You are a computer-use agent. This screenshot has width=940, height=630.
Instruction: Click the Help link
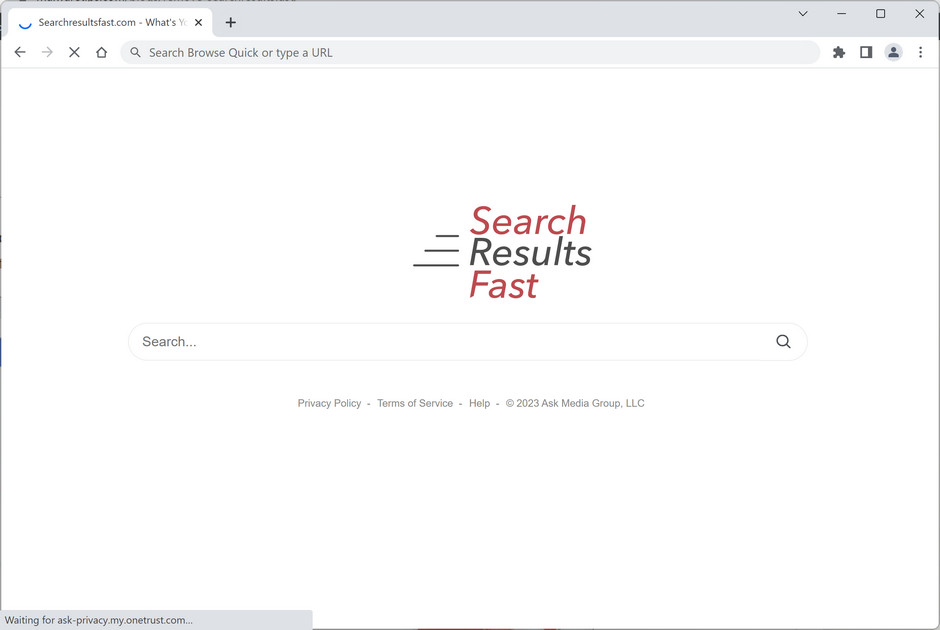479,403
